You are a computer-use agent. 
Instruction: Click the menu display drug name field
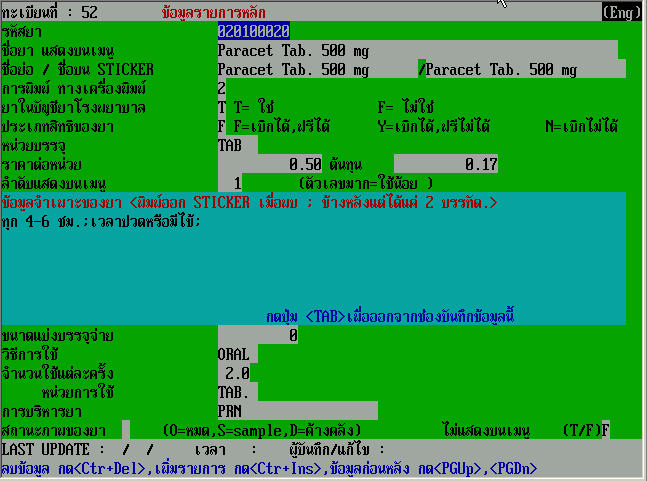(416, 51)
